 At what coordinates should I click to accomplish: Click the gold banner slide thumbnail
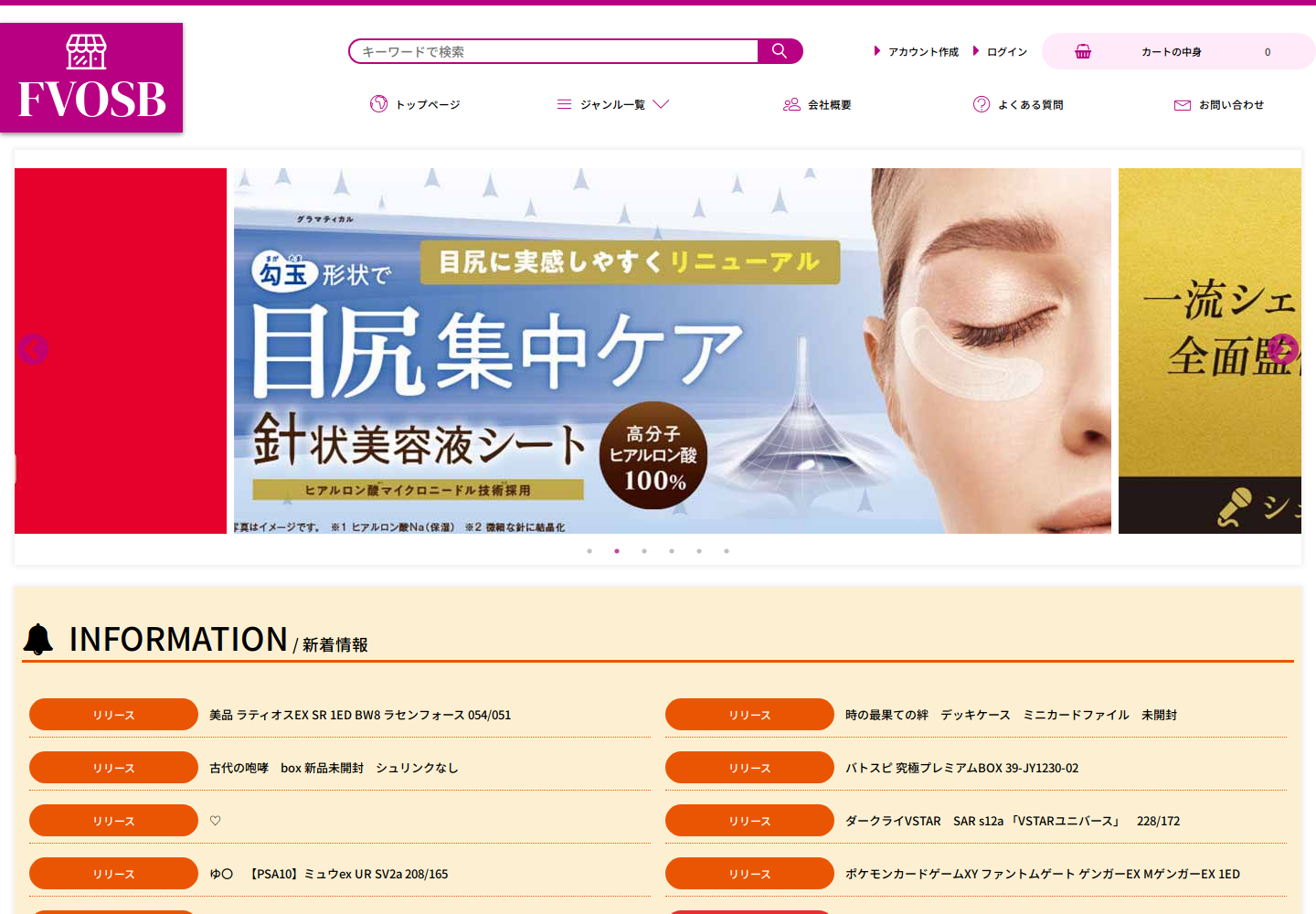[x=1210, y=351]
